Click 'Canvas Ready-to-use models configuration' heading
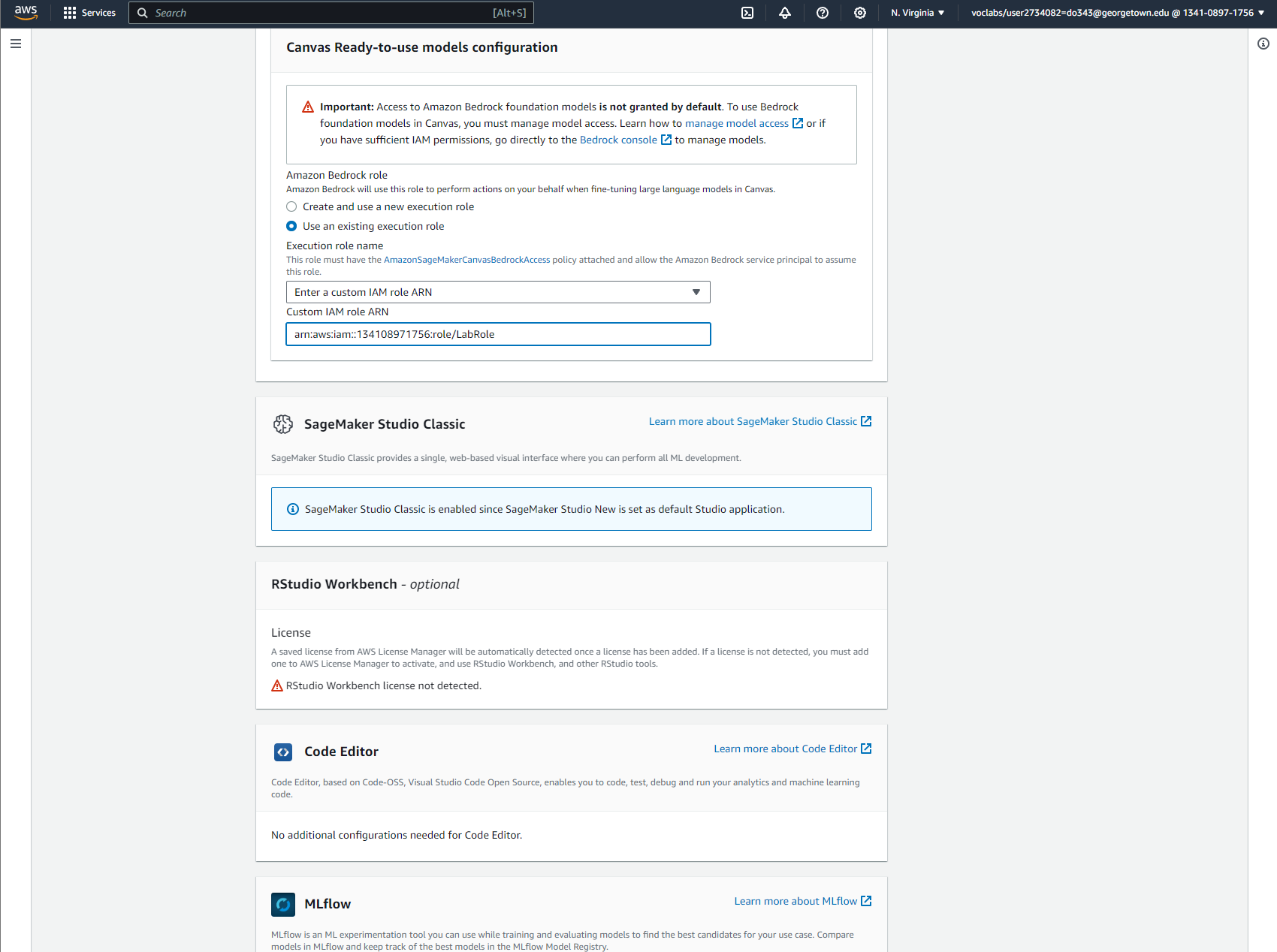 (422, 47)
